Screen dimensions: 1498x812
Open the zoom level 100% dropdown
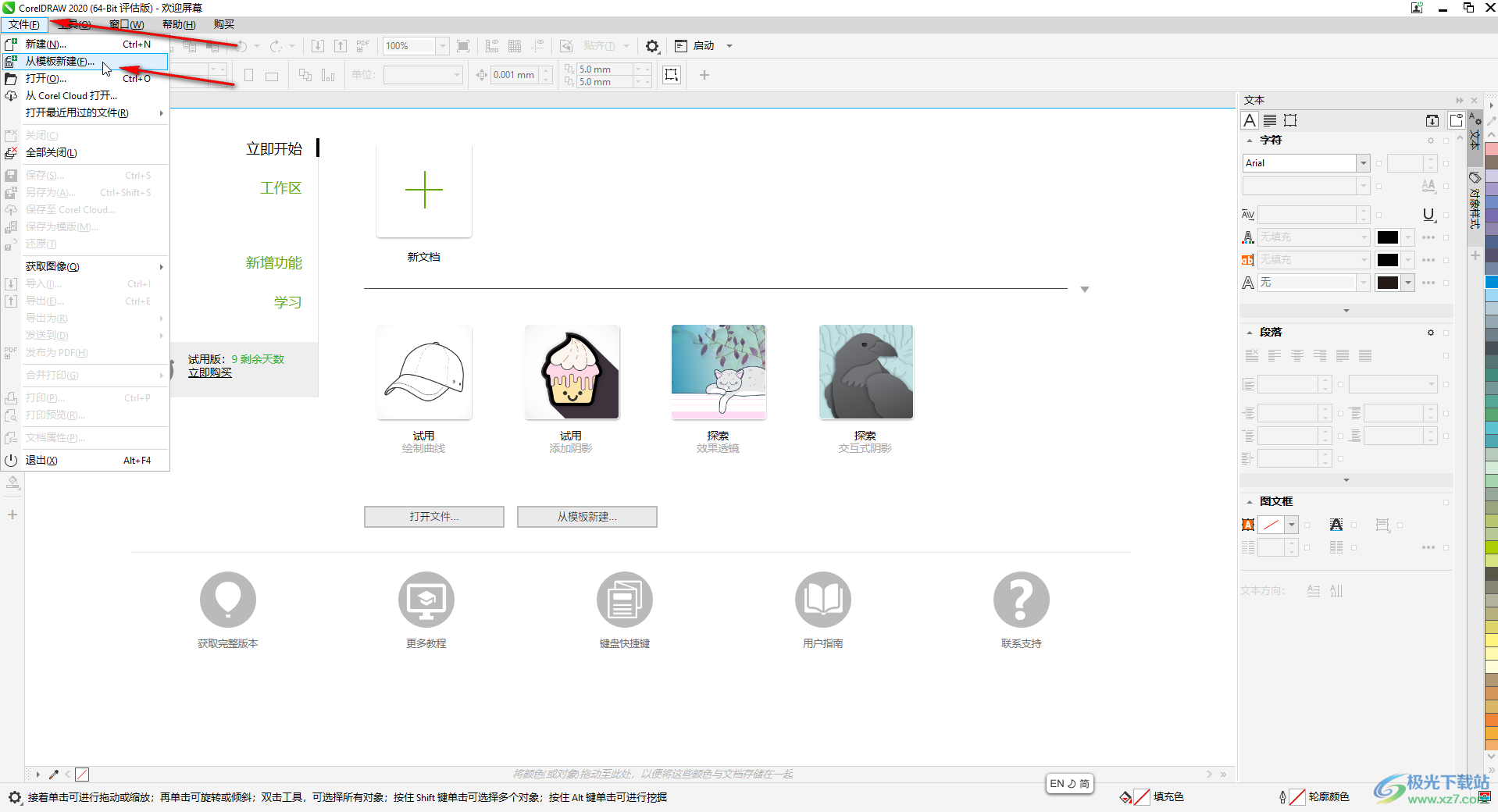(442, 46)
